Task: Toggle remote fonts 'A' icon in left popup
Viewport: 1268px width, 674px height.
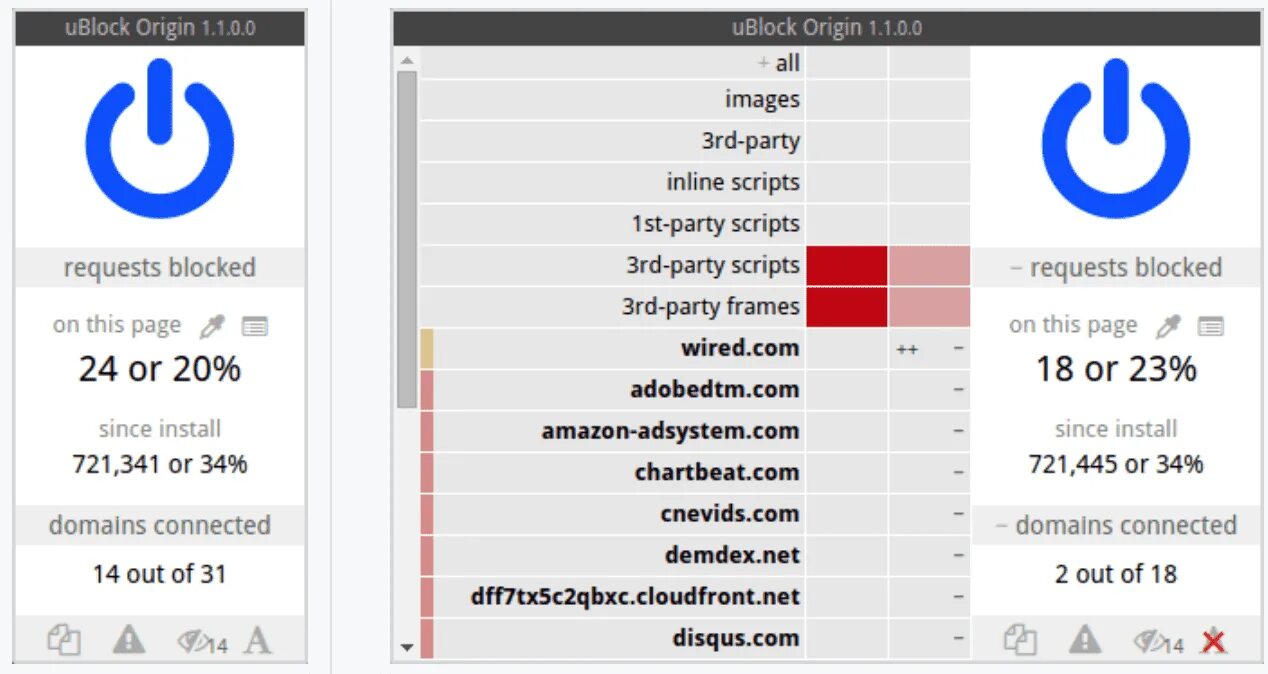Action: (x=258, y=640)
